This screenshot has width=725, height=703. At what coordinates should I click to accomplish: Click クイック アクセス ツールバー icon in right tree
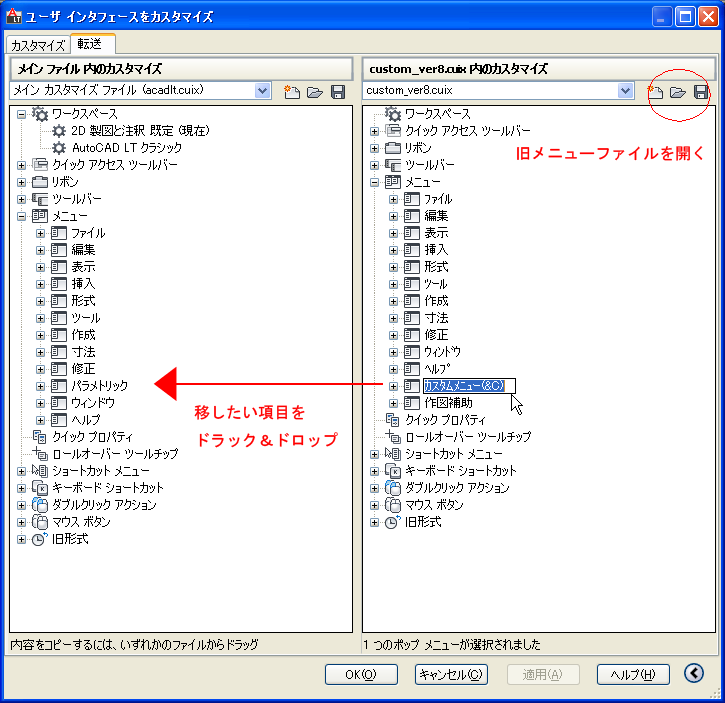coord(393,131)
